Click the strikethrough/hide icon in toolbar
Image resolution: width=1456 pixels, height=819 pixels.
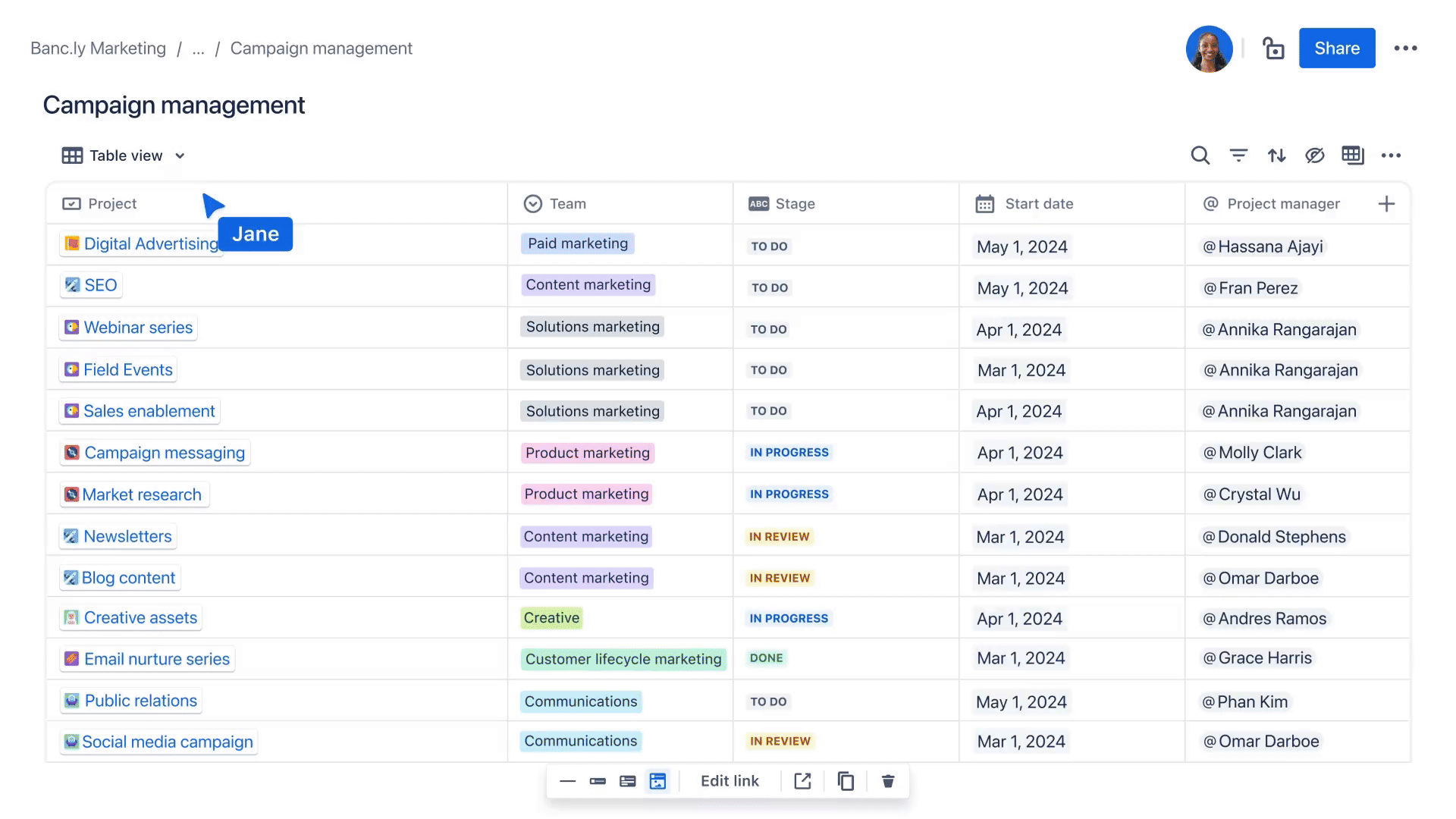pyautogui.click(x=1314, y=155)
